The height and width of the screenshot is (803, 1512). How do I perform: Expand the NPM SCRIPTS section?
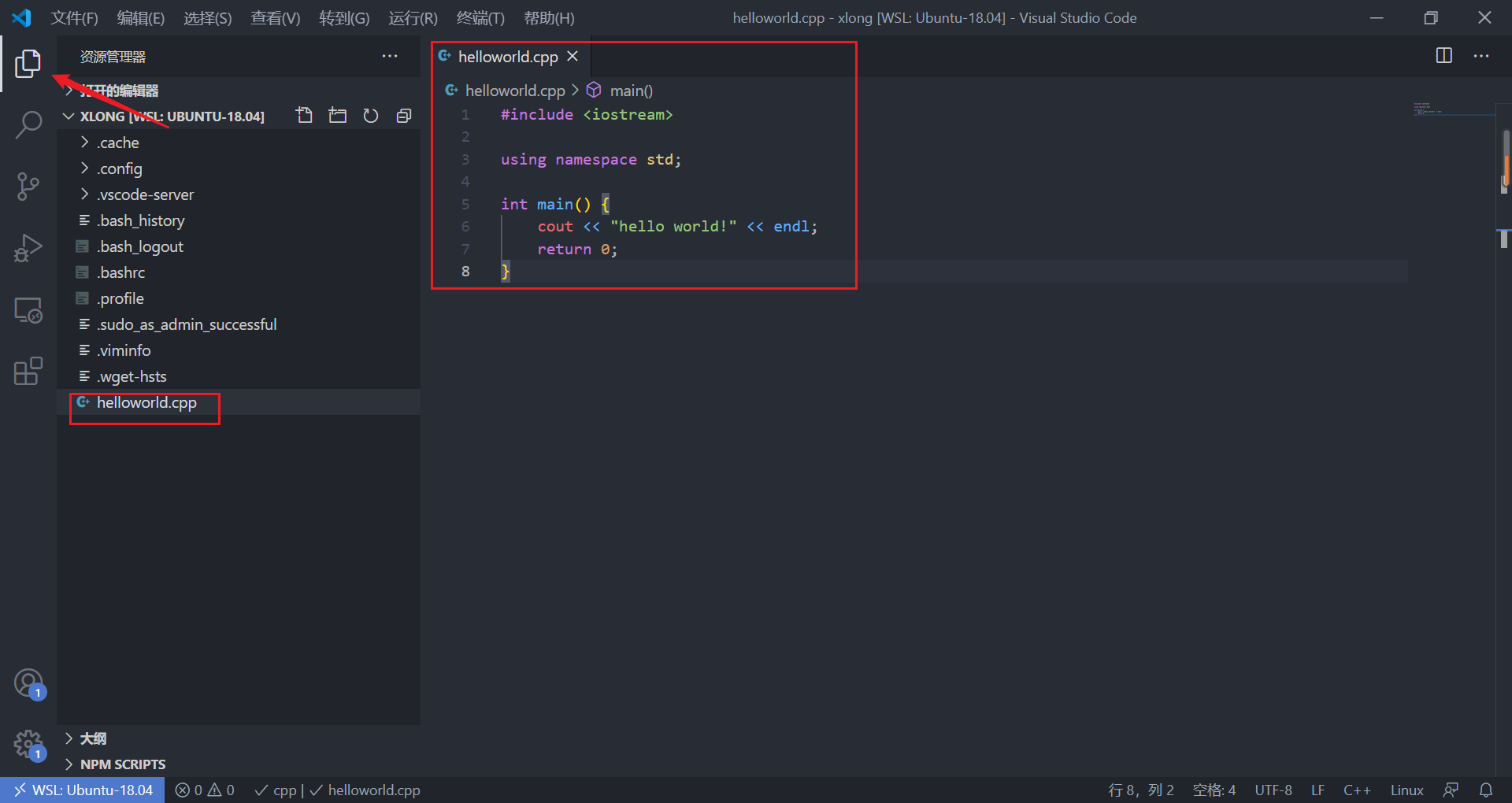(123, 764)
